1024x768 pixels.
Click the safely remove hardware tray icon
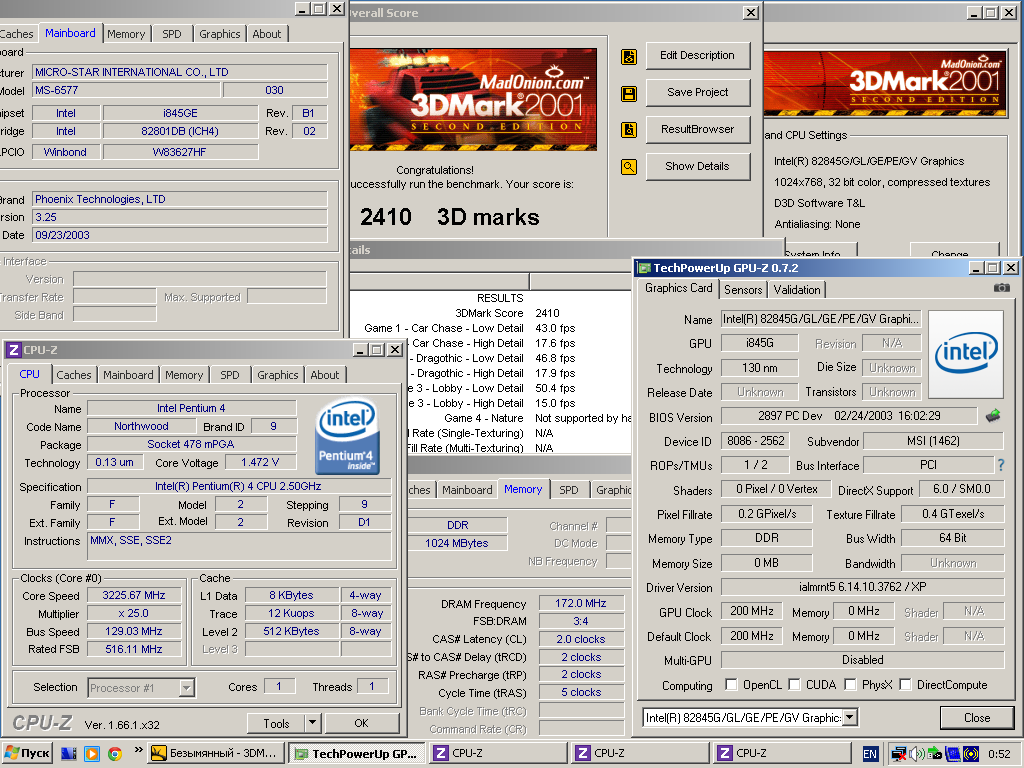click(x=935, y=754)
